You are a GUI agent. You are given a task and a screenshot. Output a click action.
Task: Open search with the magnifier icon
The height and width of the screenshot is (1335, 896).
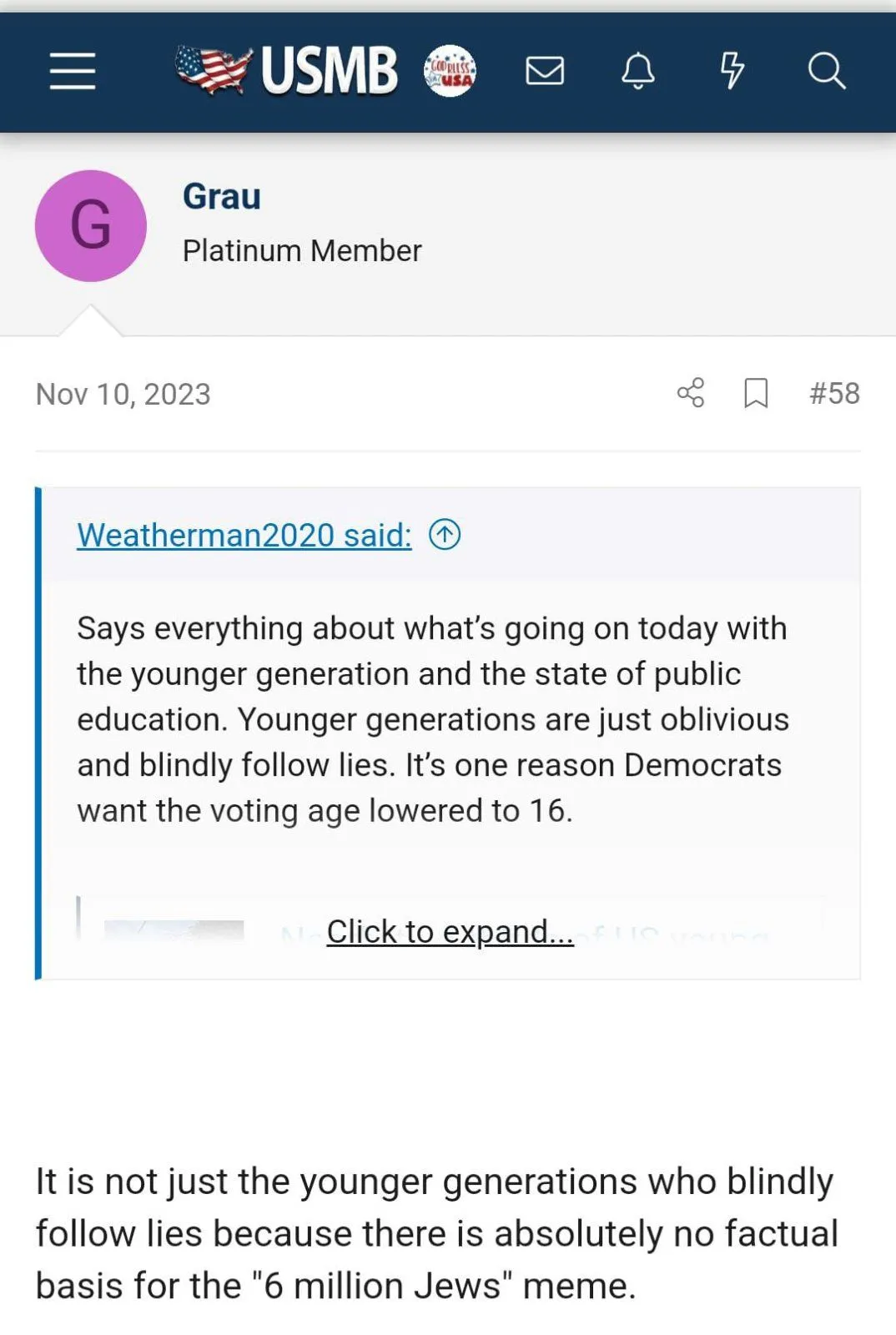click(x=826, y=71)
